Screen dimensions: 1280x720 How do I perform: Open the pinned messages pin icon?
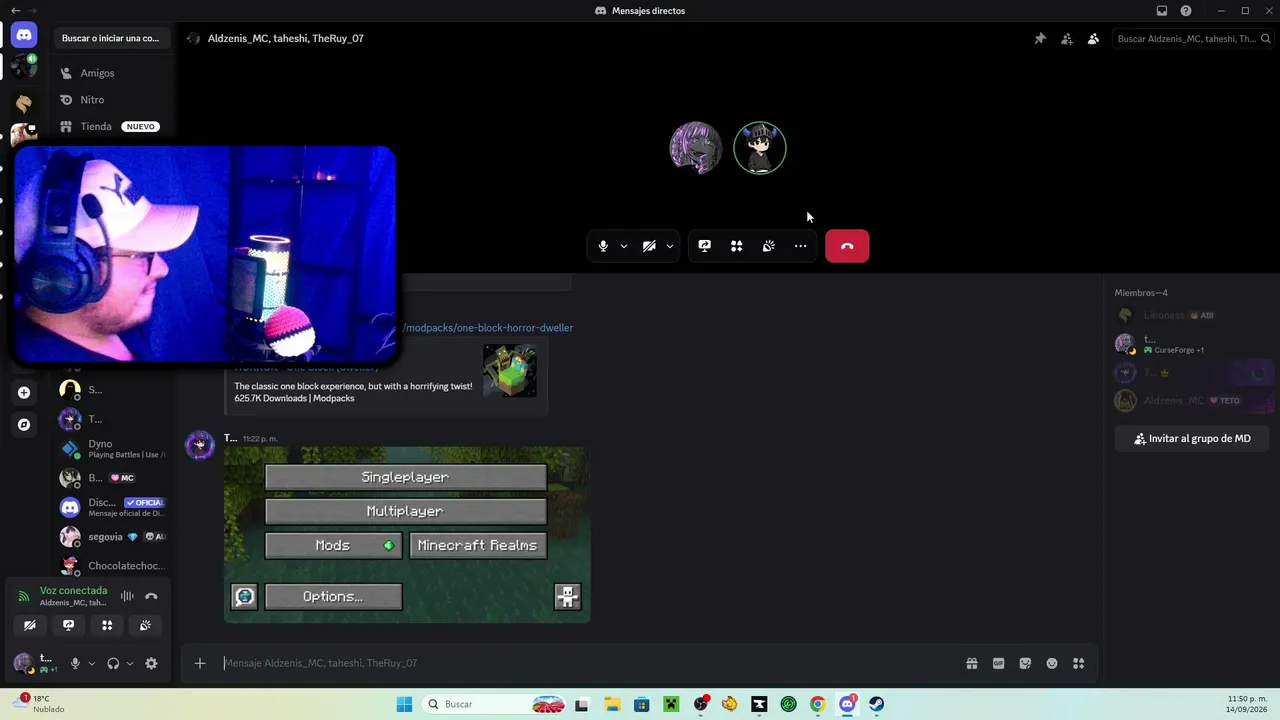[1040, 39]
